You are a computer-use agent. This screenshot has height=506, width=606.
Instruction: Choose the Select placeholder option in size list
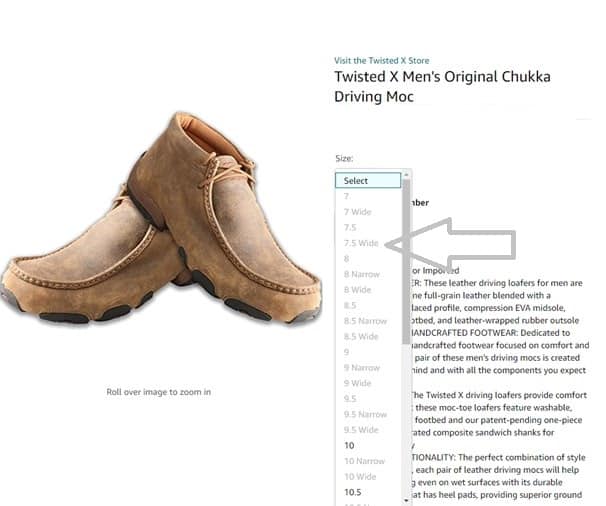368,181
